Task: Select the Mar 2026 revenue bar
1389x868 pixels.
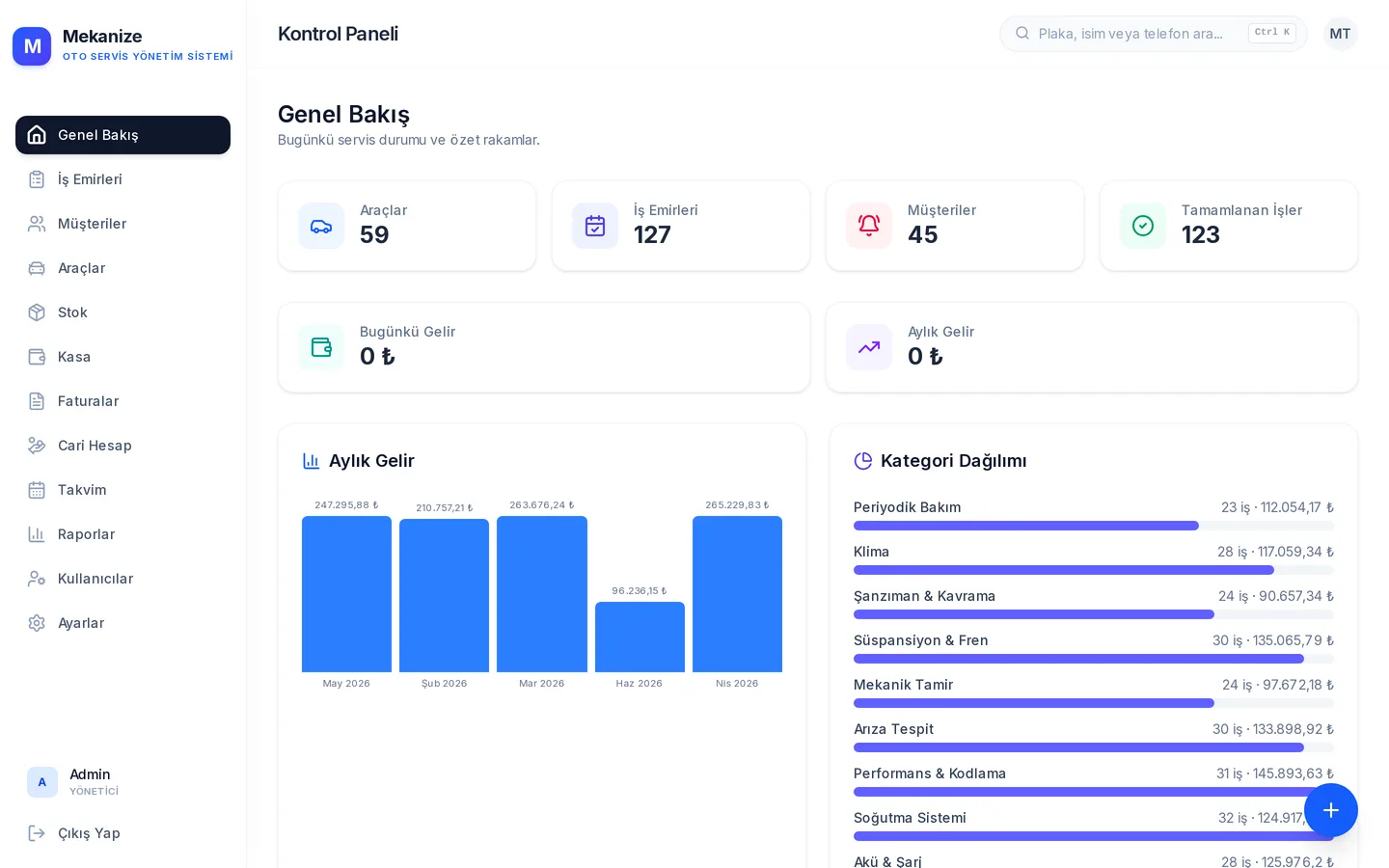Action: [542, 594]
